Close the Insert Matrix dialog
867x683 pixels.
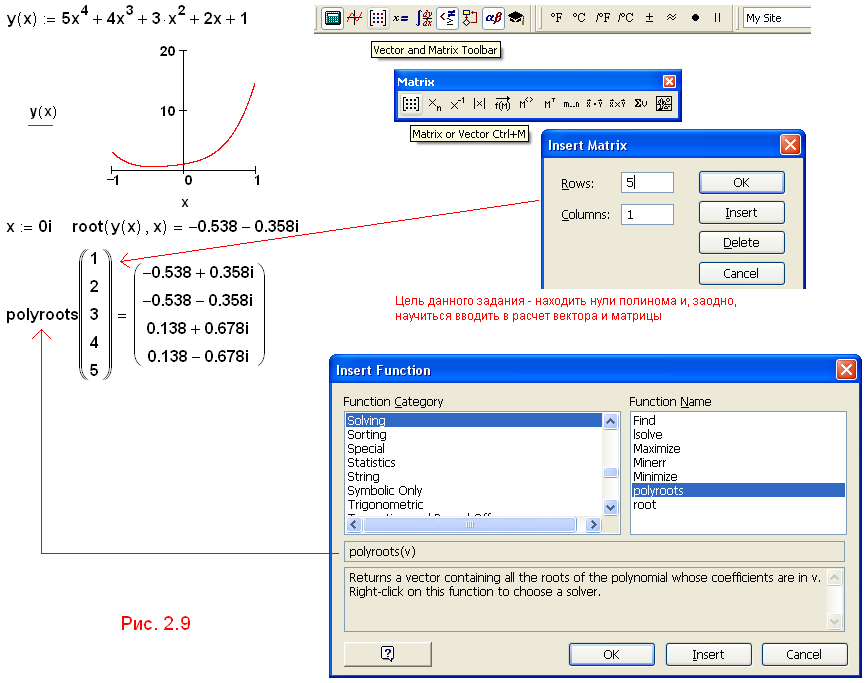coord(790,145)
